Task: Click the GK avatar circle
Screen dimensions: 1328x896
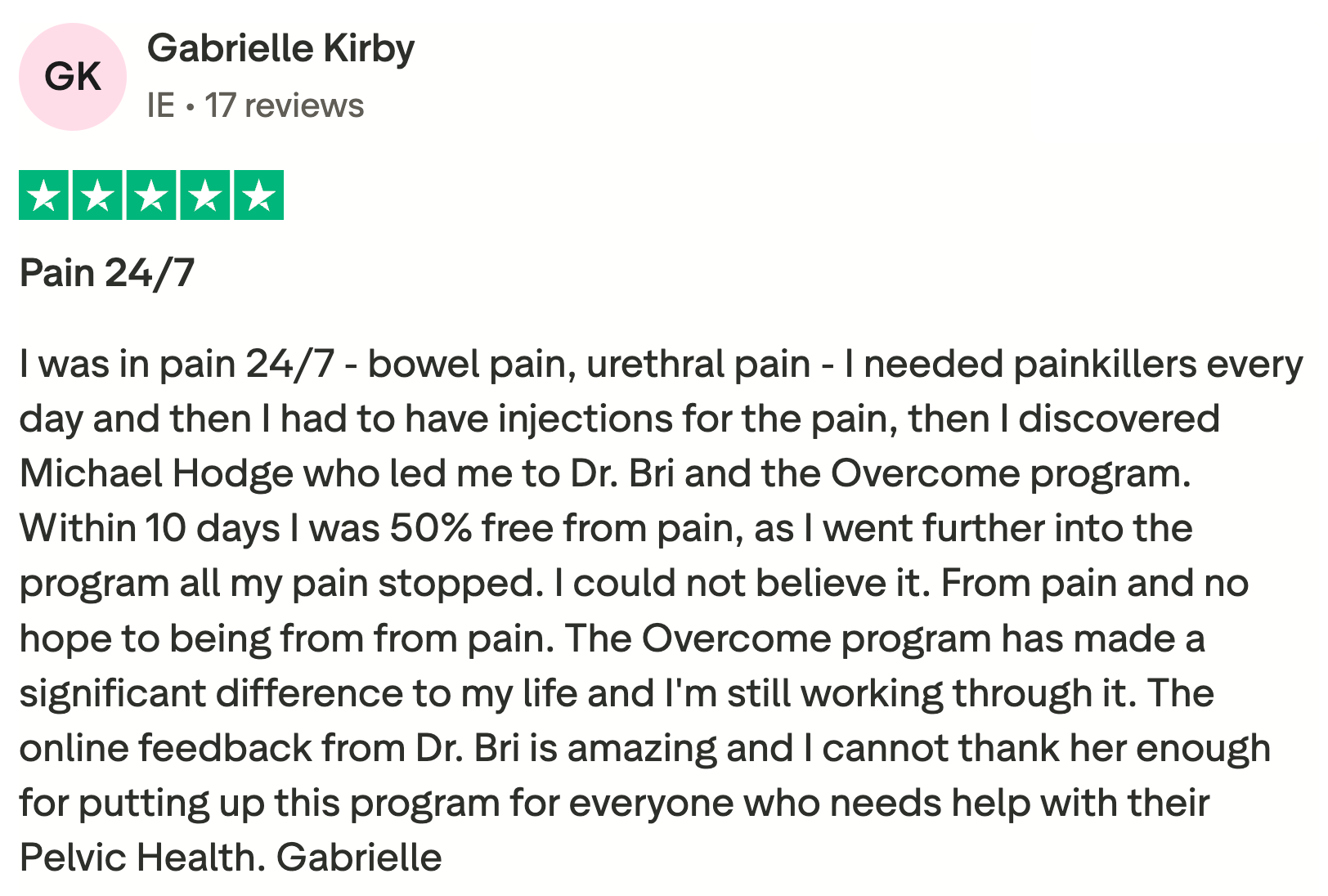Action: click(73, 77)
